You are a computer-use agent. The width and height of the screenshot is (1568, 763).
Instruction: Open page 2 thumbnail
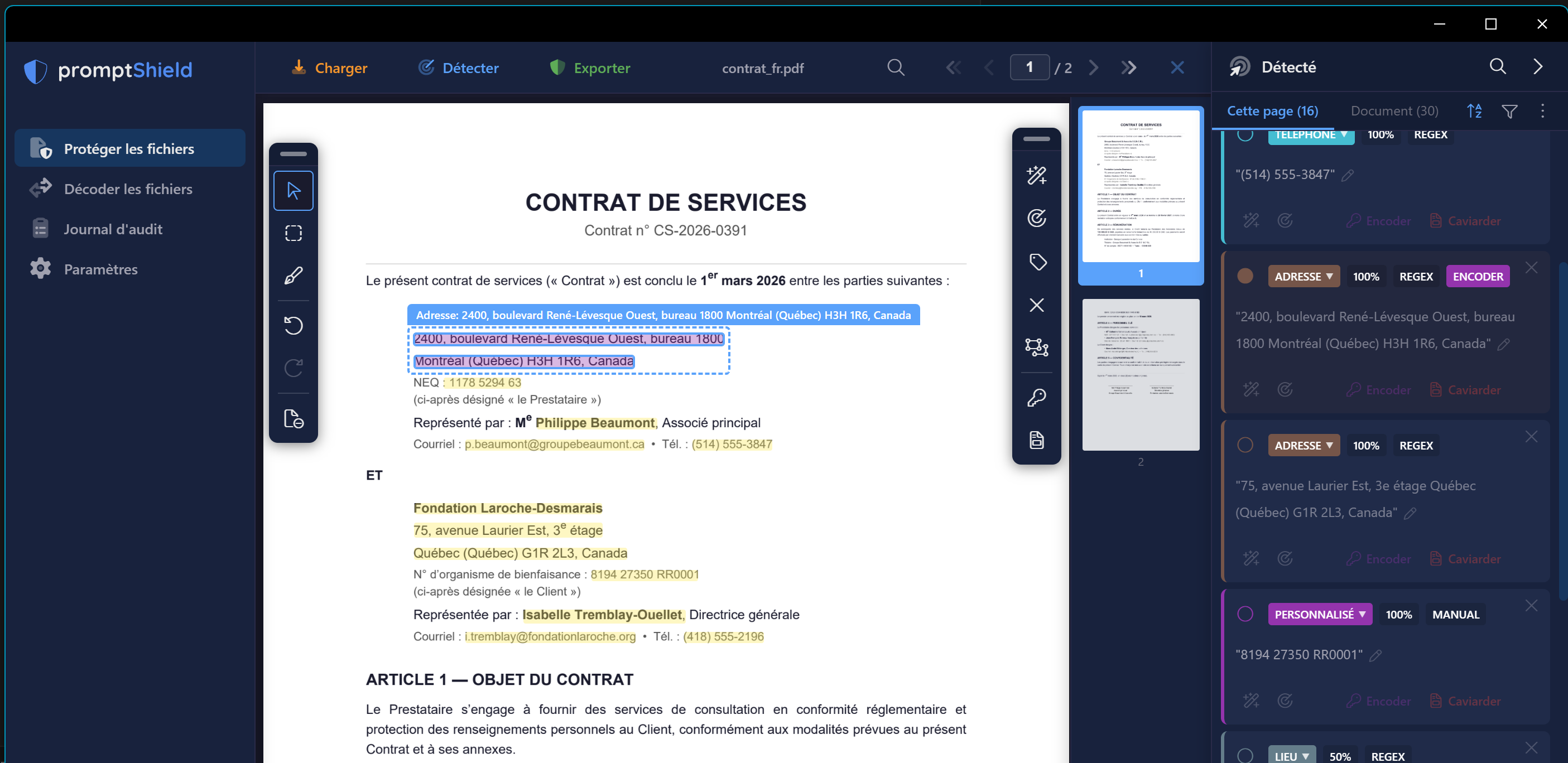click(x=1141, y=375)
